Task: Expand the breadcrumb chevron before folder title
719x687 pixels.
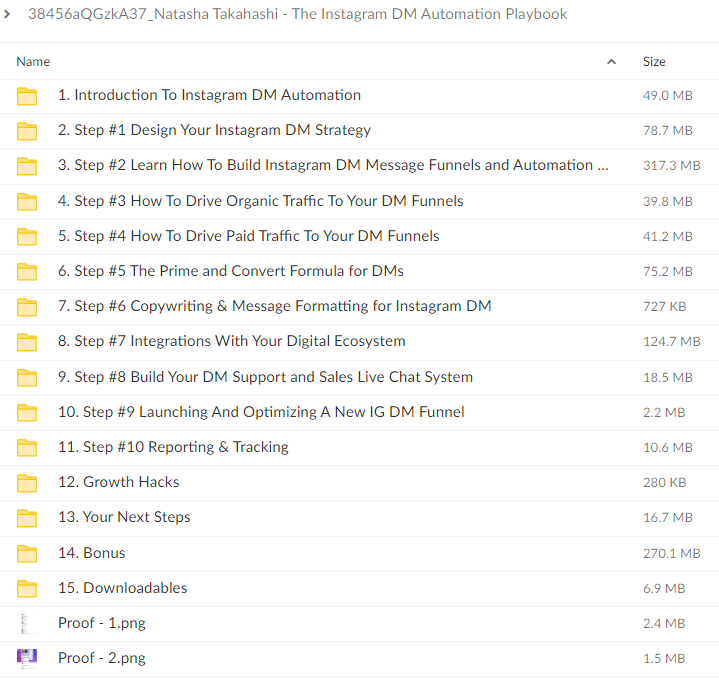Action: pyautogui.click(x=7, y=14)
